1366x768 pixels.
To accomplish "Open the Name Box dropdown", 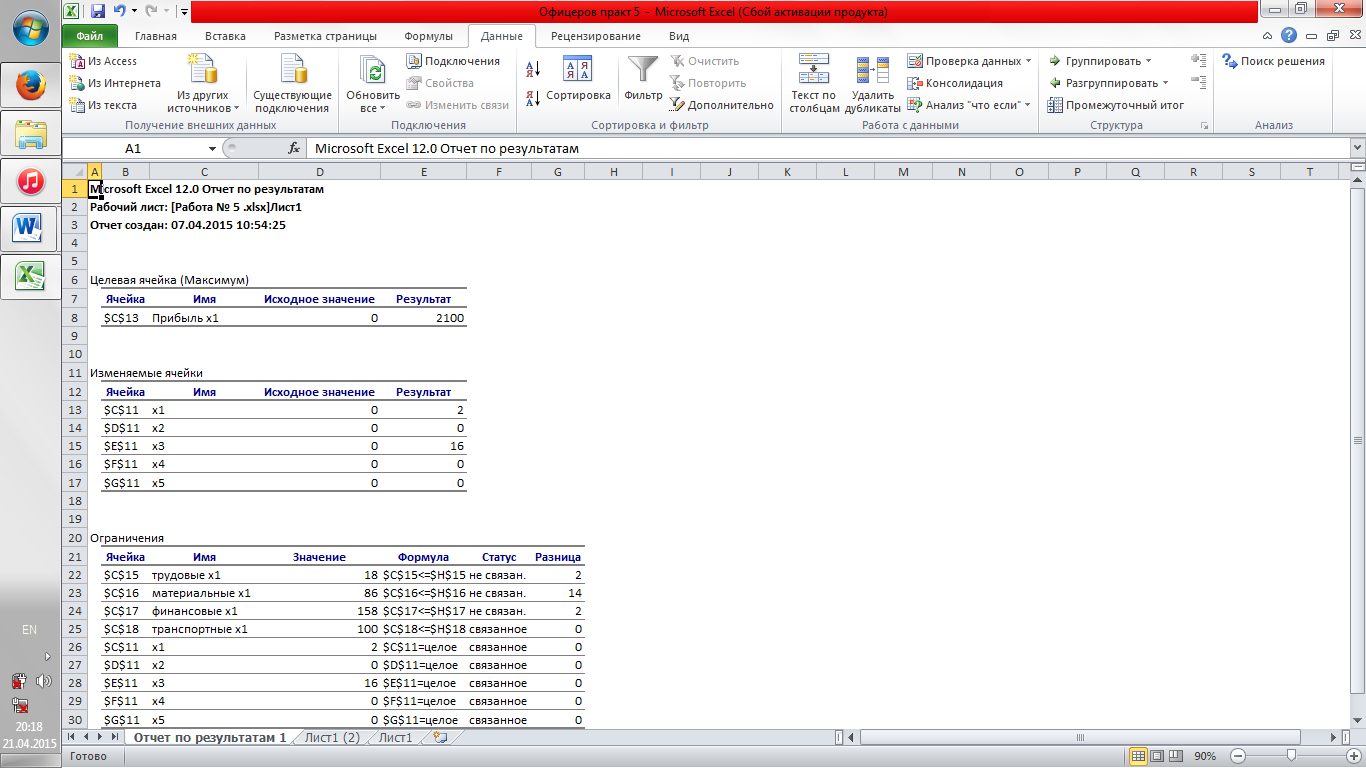I will (213, 148).
